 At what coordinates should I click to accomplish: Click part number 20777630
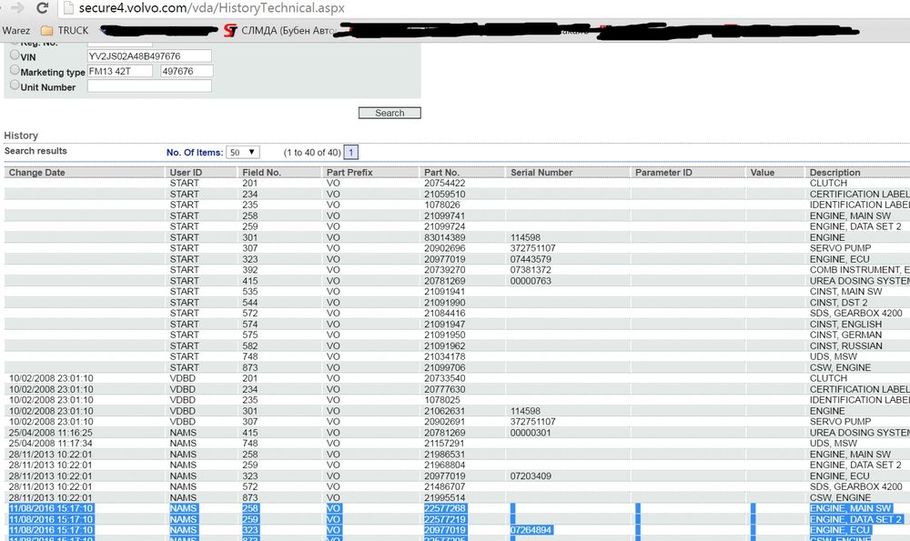pyautogui.click(x=445, y=389)
